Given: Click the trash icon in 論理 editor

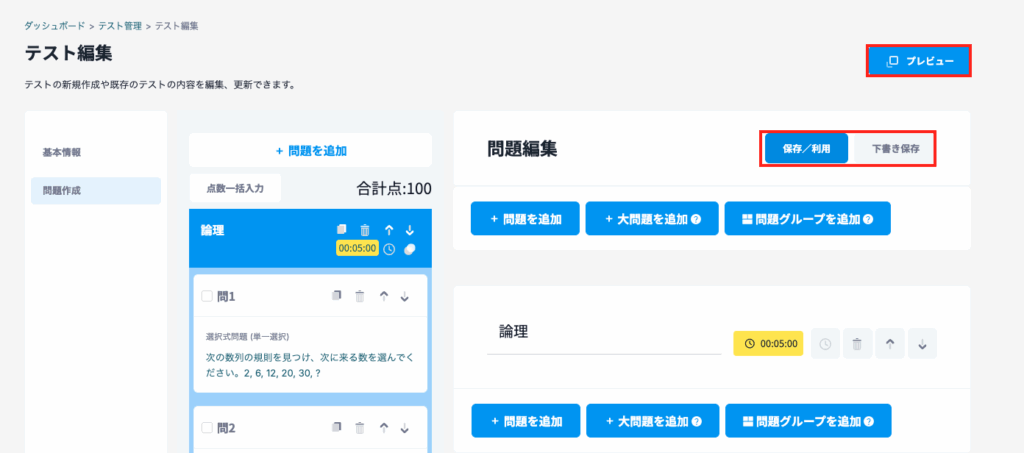Looking at the screenshot, I should point(857,343).
